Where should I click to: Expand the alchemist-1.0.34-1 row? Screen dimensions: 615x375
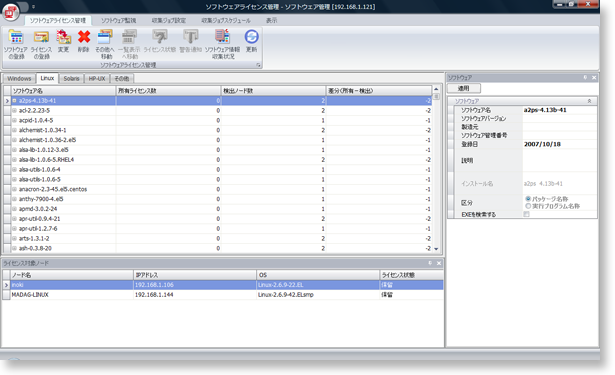coord(14,130)
